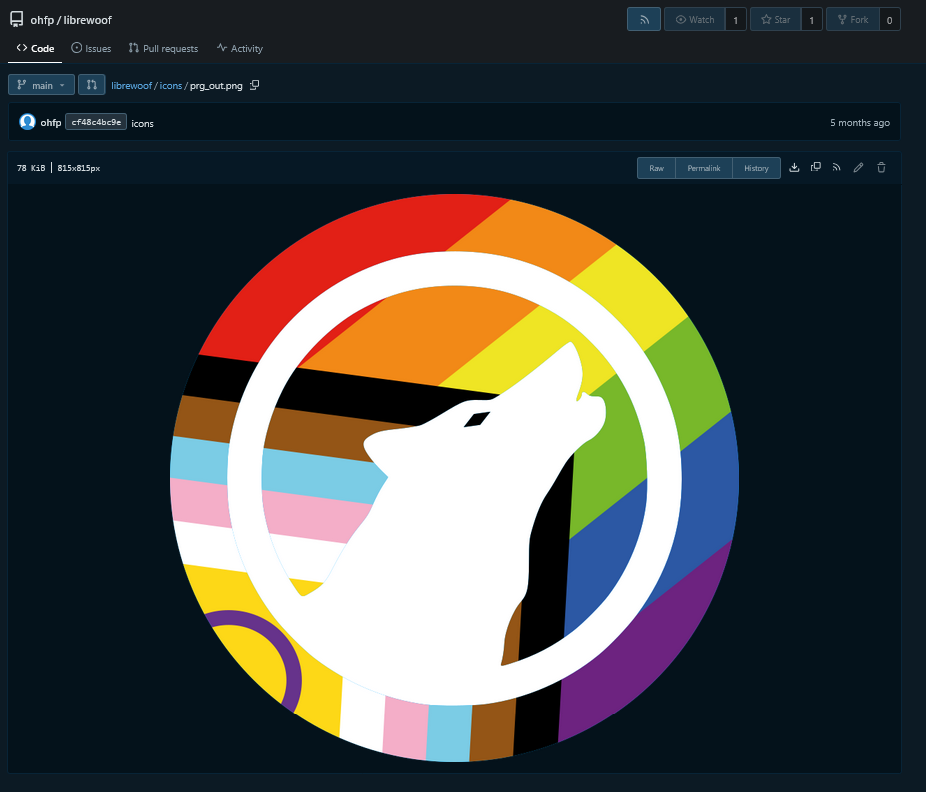The image size is (927, 793).
Task: Open ohfp user avatar
Action: pyautogui.click(x=27, y=122)
